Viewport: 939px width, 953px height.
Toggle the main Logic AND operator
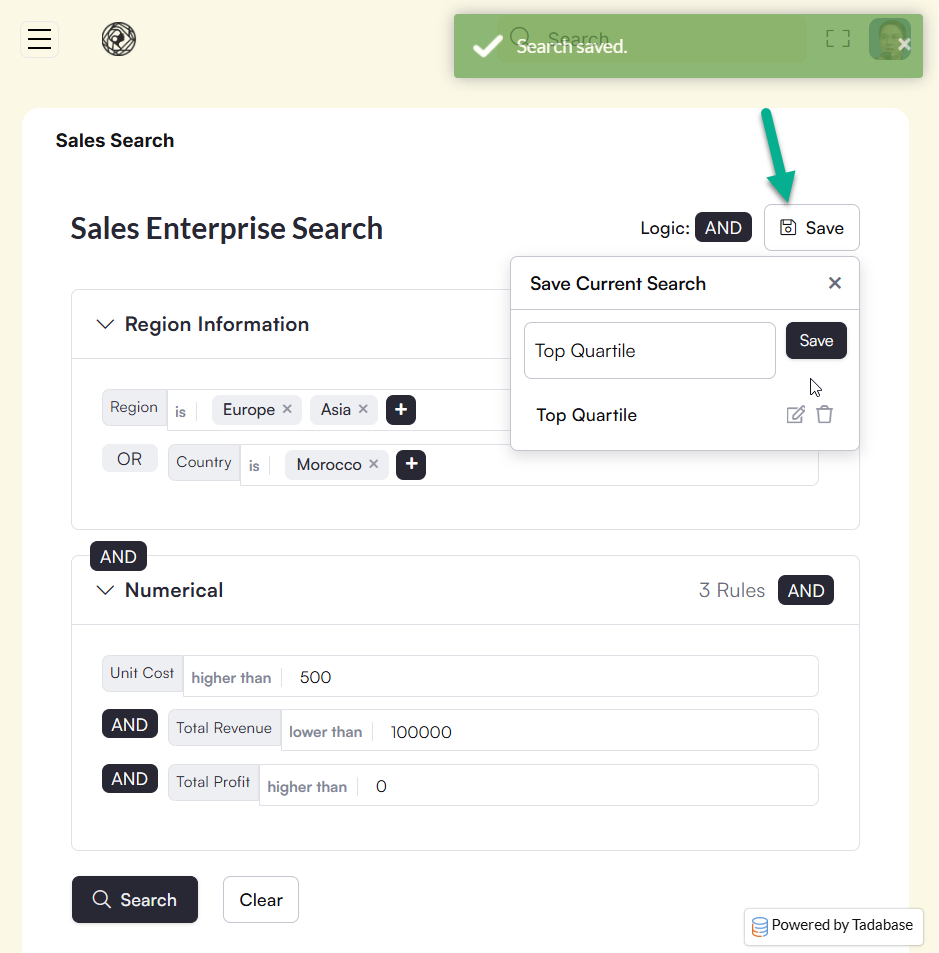click(x=723, y=228)
